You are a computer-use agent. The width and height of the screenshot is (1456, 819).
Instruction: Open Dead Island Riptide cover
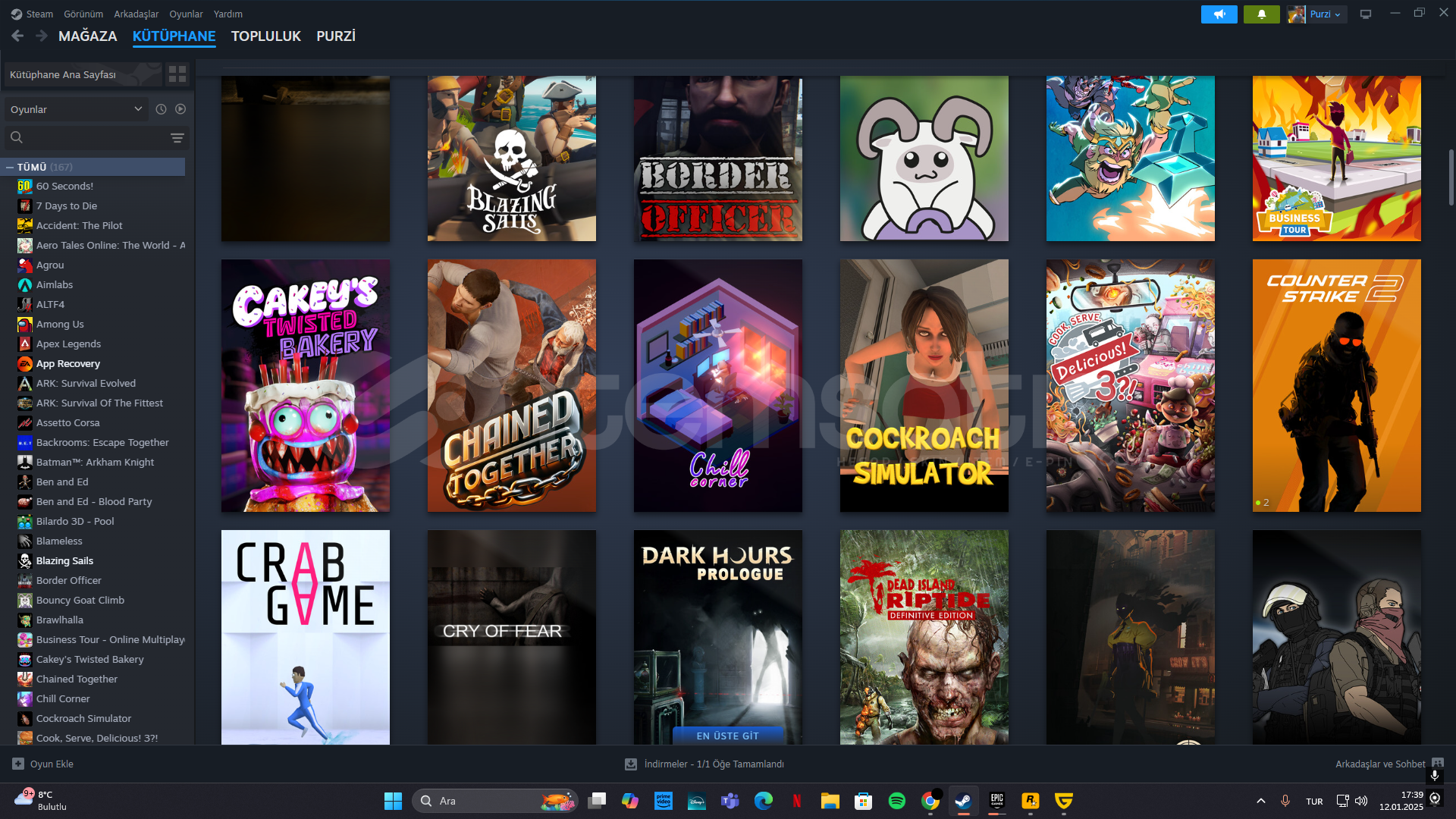coord(924,637)
